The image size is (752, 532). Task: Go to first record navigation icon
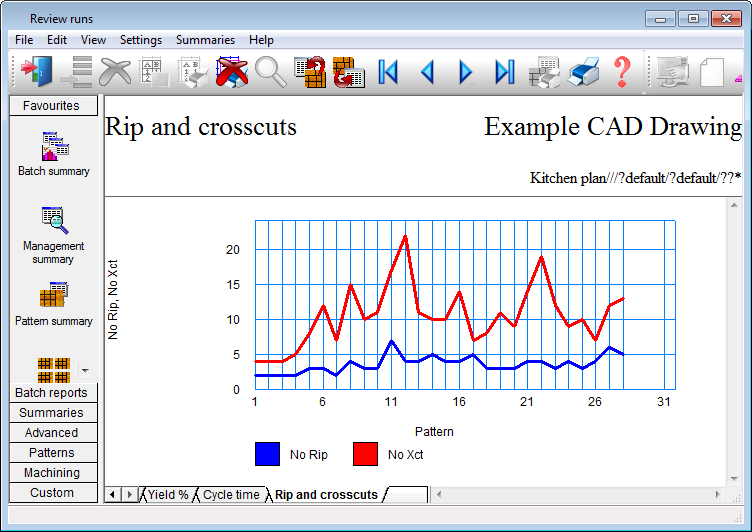(x=388, y=72)
